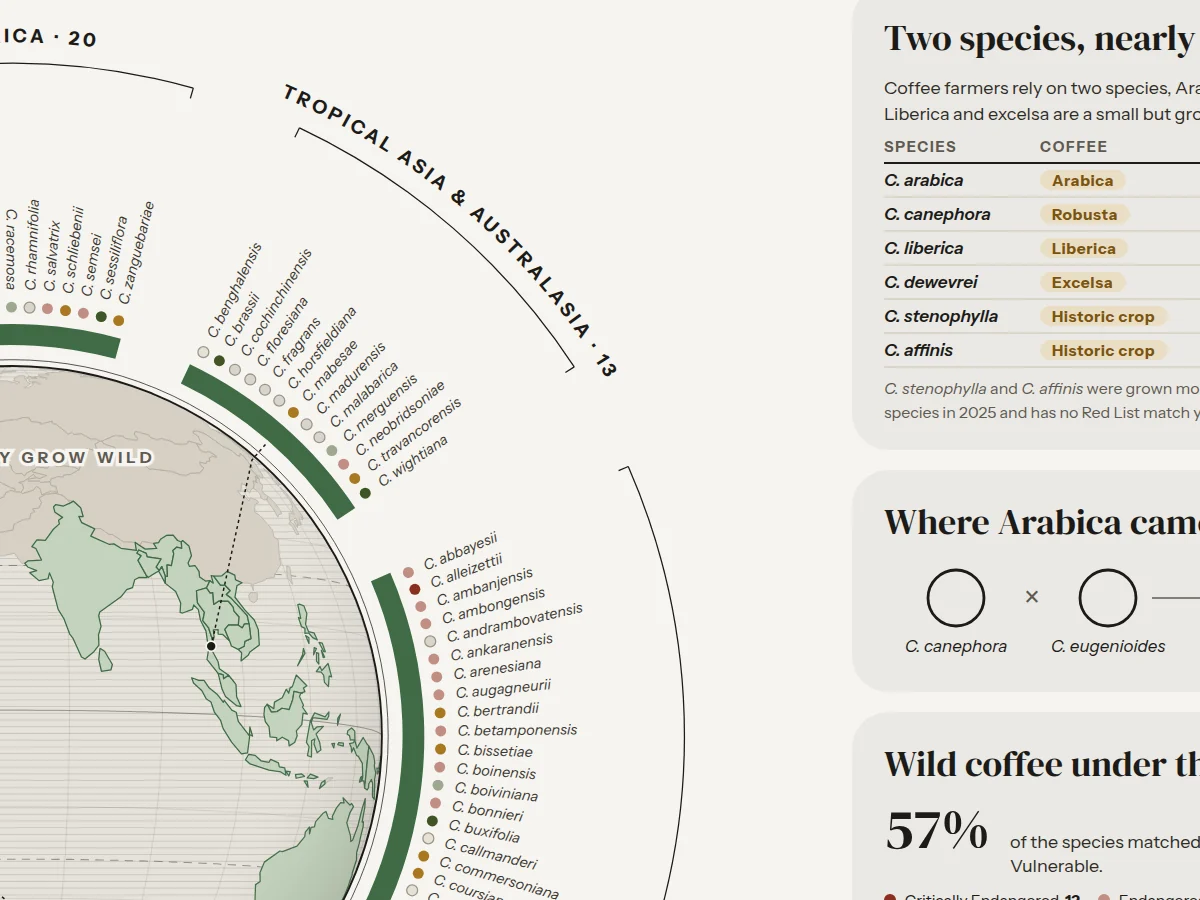This screenshot has height=900, width=1200.
Task: Select the C. madurensis label
Action: pyautogui.click(x=350, y=379)
